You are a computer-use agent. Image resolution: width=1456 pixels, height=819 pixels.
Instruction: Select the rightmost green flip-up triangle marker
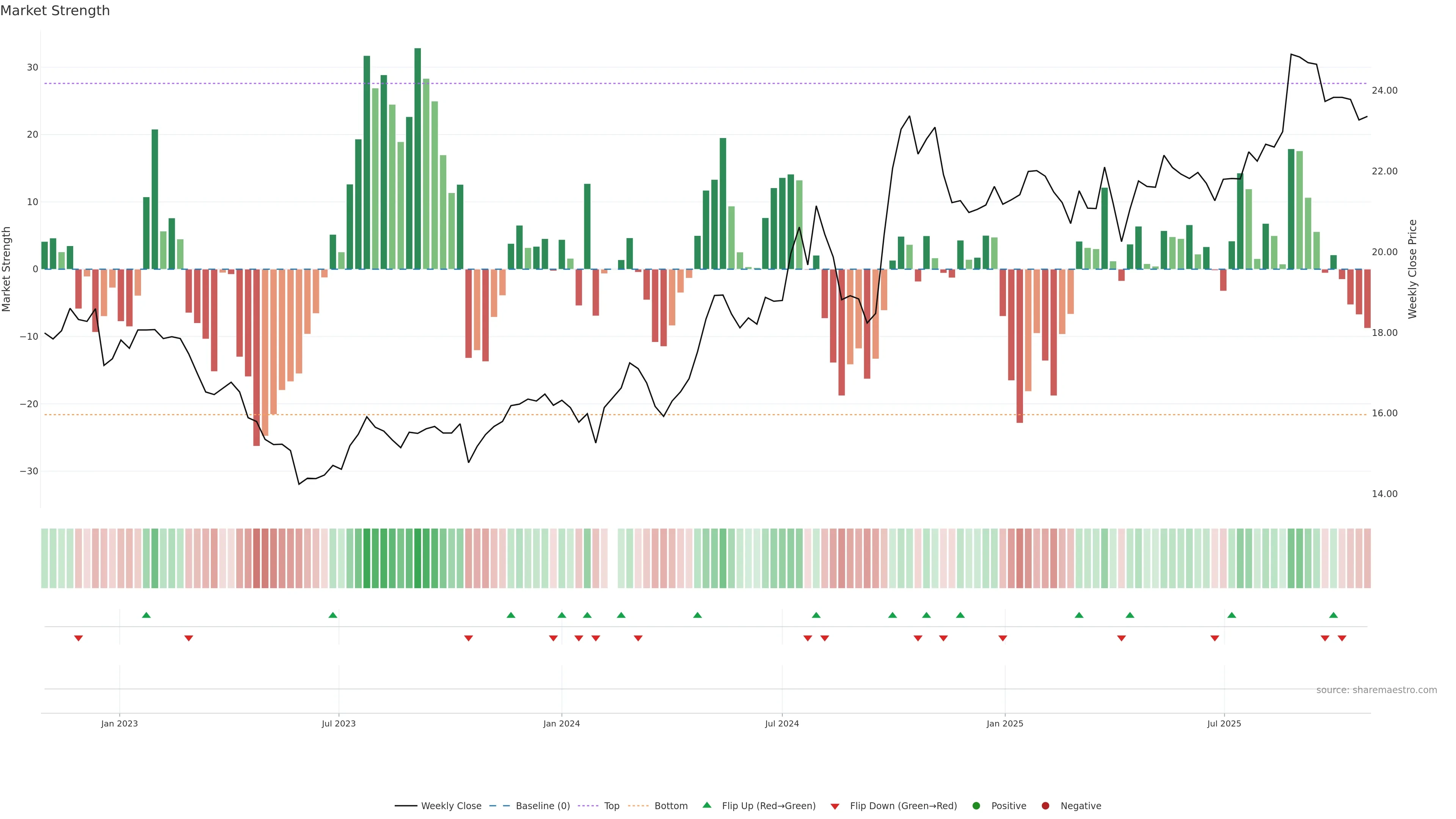[x=1334, y=615]
